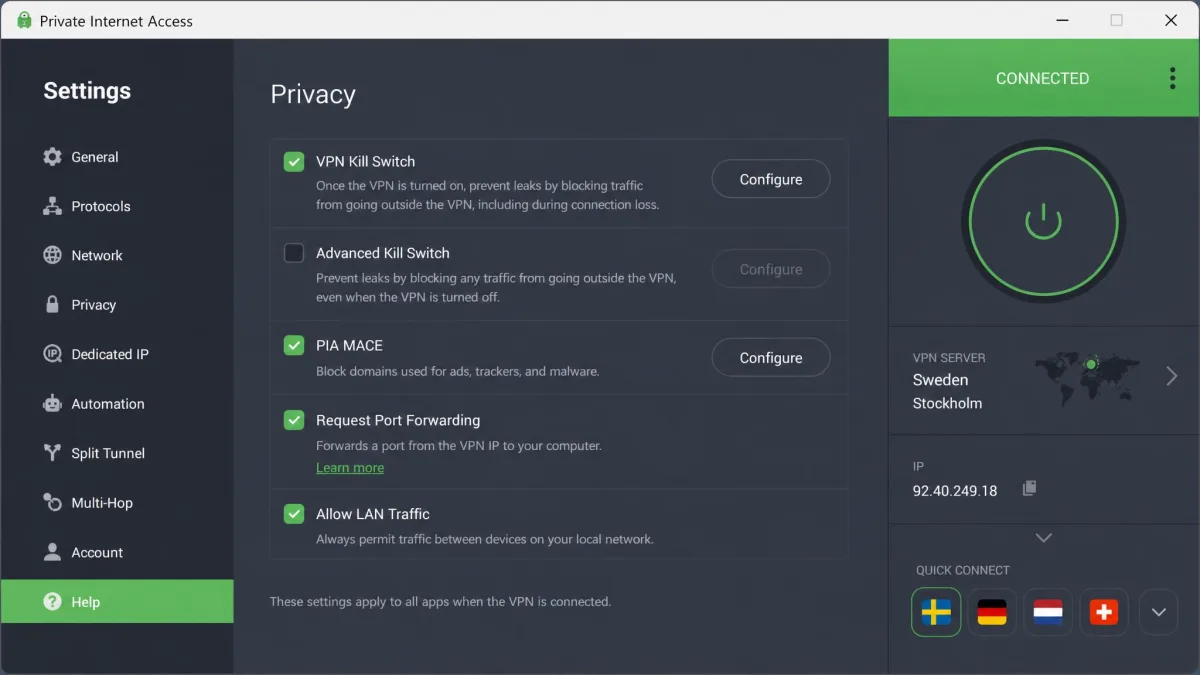Click the Multi-Hop icon

(x=52, y=503)
